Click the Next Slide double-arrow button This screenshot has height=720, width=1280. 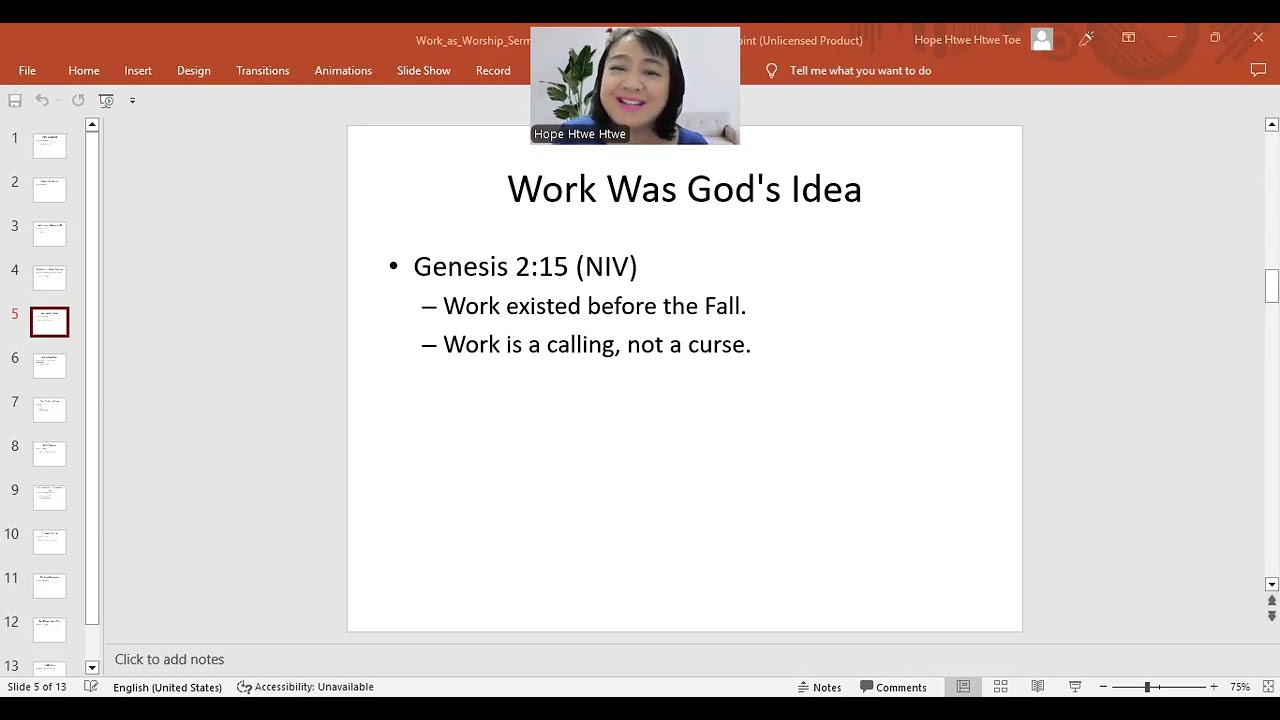(1272, 616)
